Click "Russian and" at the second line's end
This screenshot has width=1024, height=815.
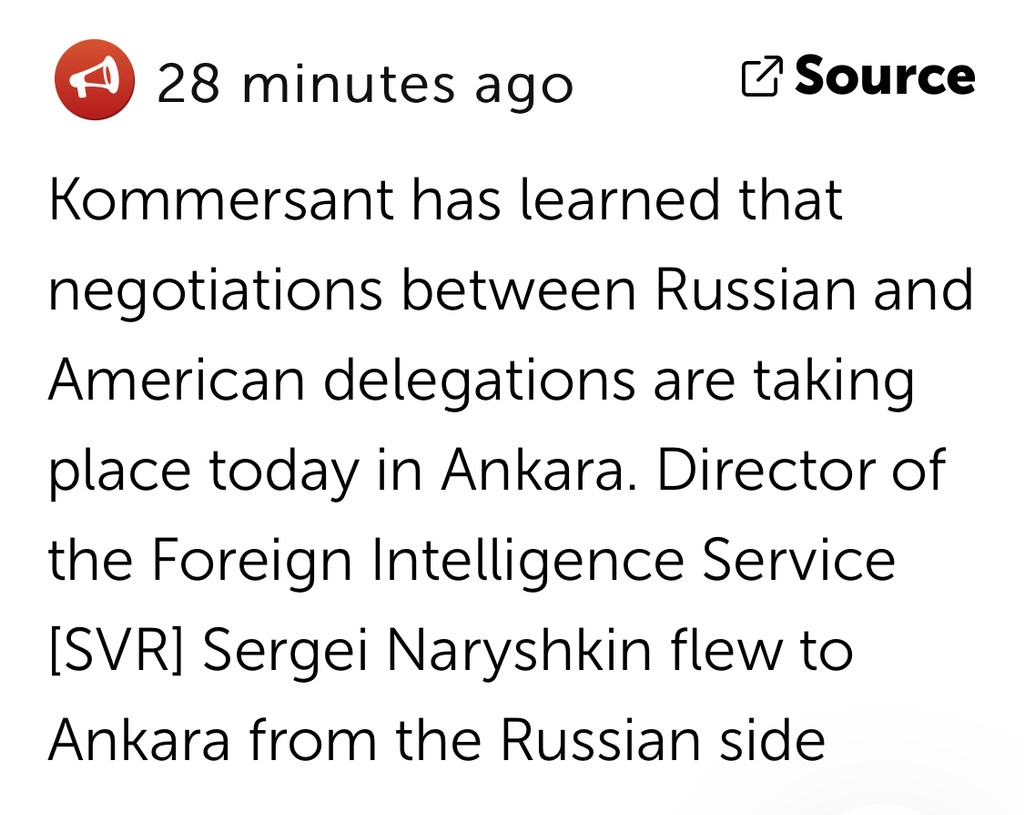pyautogui.click(x=814, y=290)
